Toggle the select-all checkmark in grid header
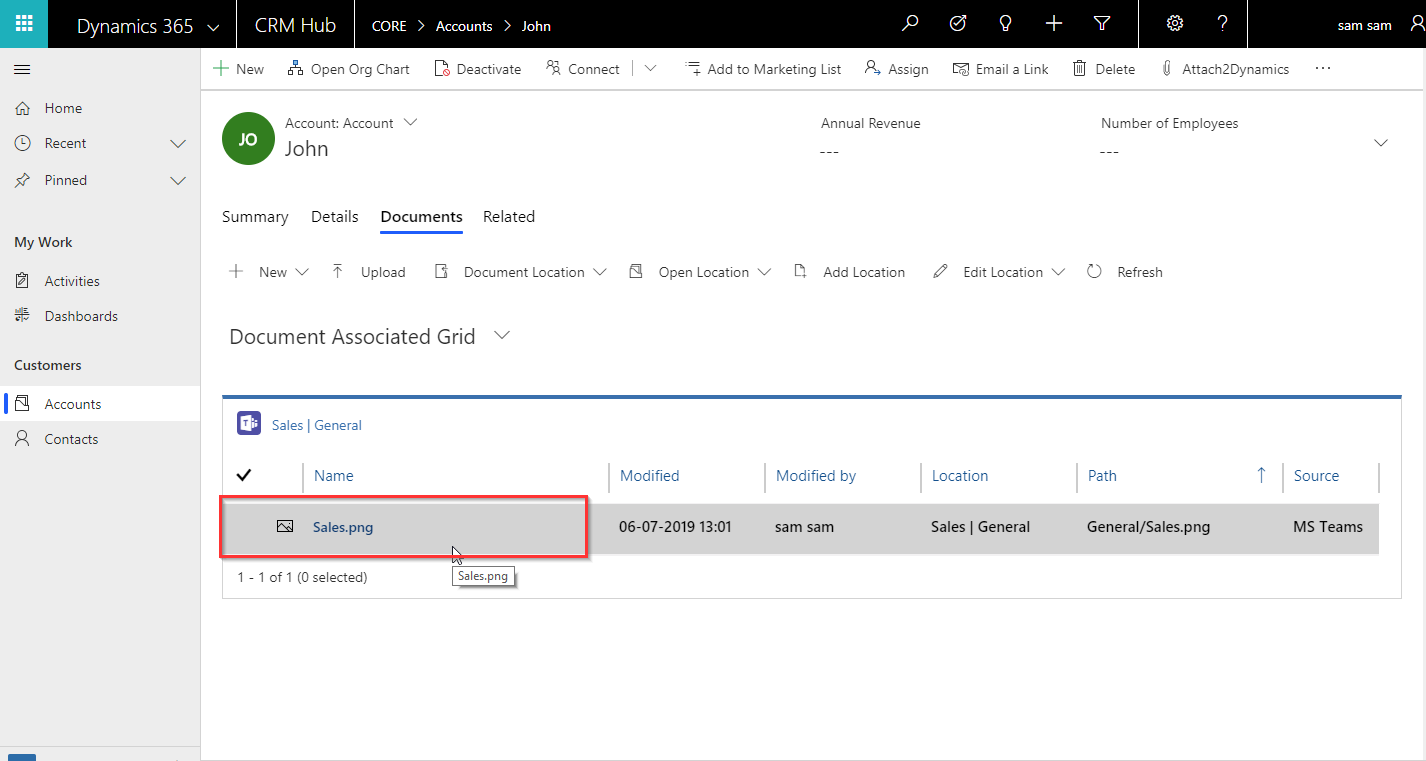Image resolution: width=1426 pixels, height=761 pixels. click(243, 475)
